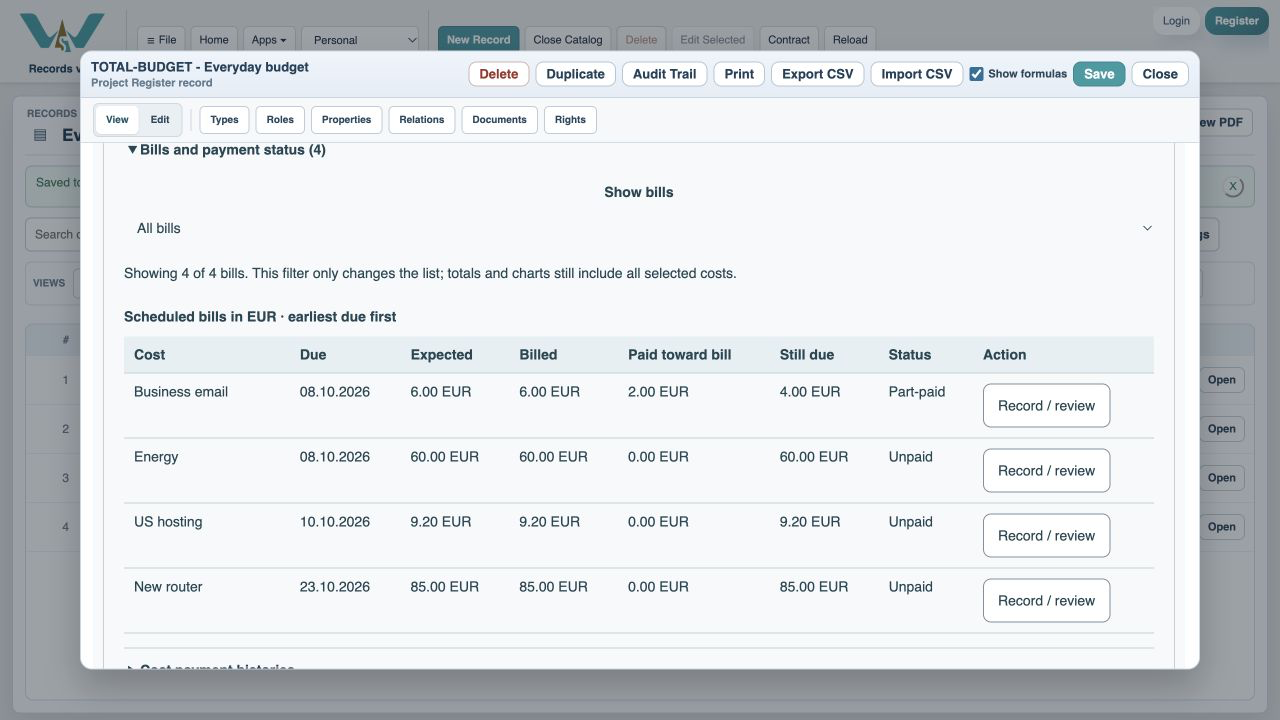
Task: Click the 85.00 EUR Still due value
Action: coord(814,587)
